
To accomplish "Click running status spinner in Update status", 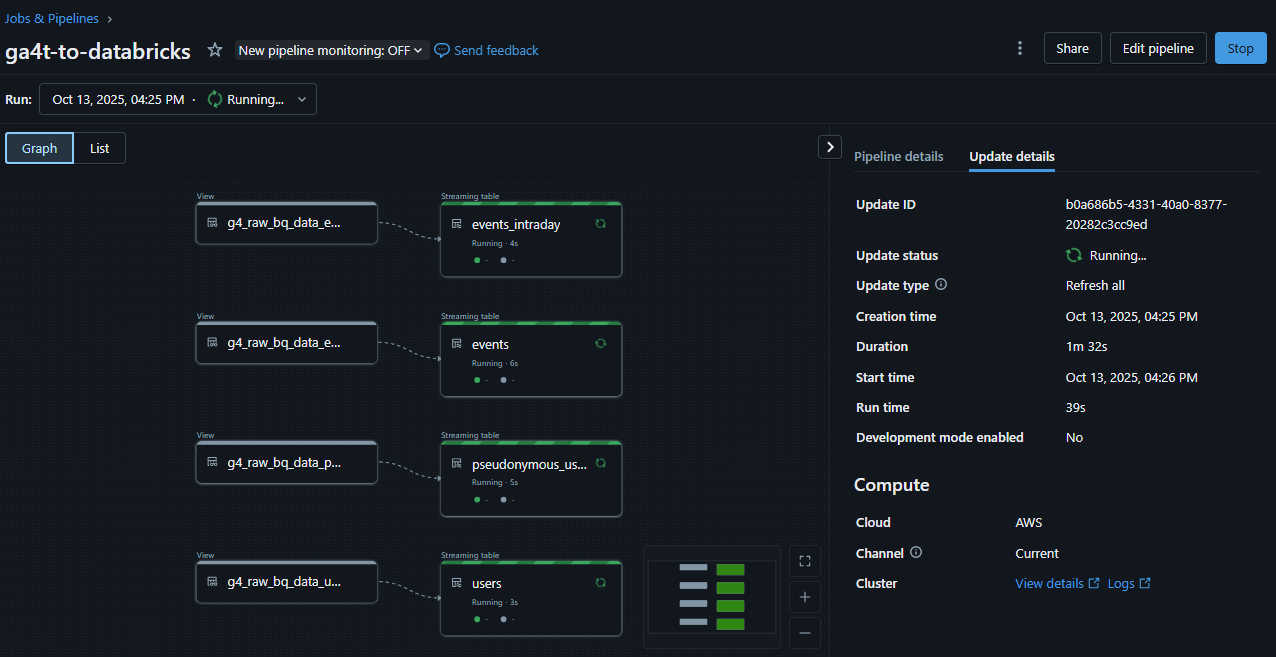I will click(x=1074, y=255).
